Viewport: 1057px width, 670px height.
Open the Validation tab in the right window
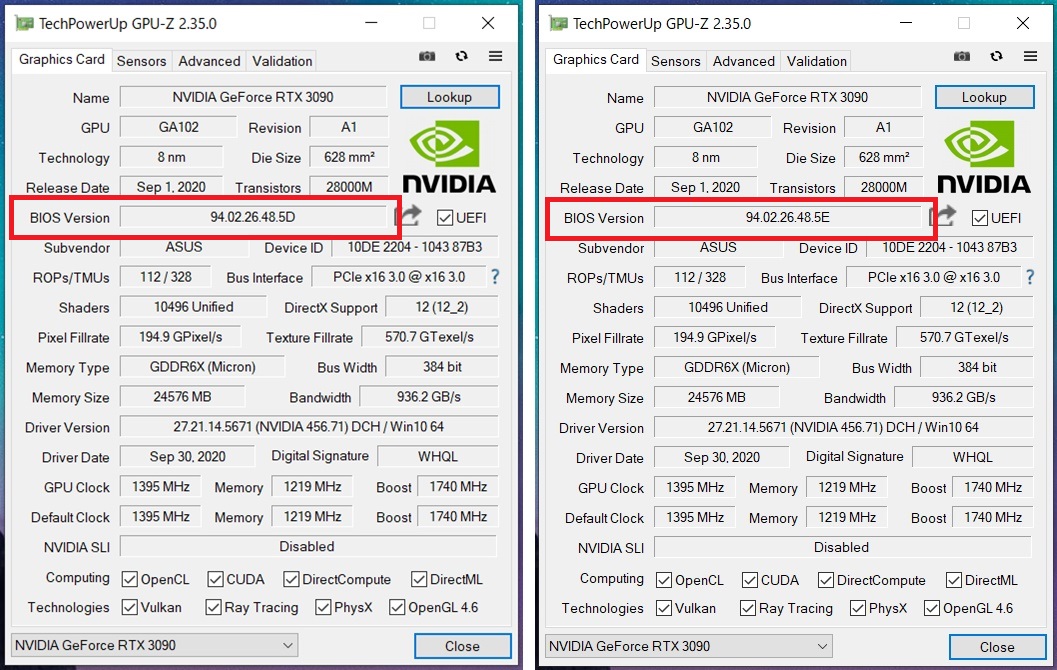tap(816, 61)
